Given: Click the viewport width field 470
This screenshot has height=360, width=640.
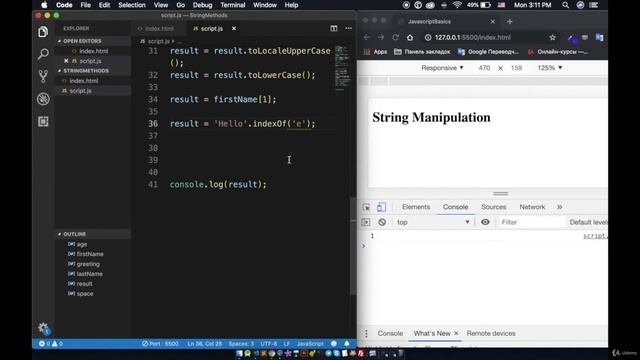Looking at the screenshot, I should point(484,68).
